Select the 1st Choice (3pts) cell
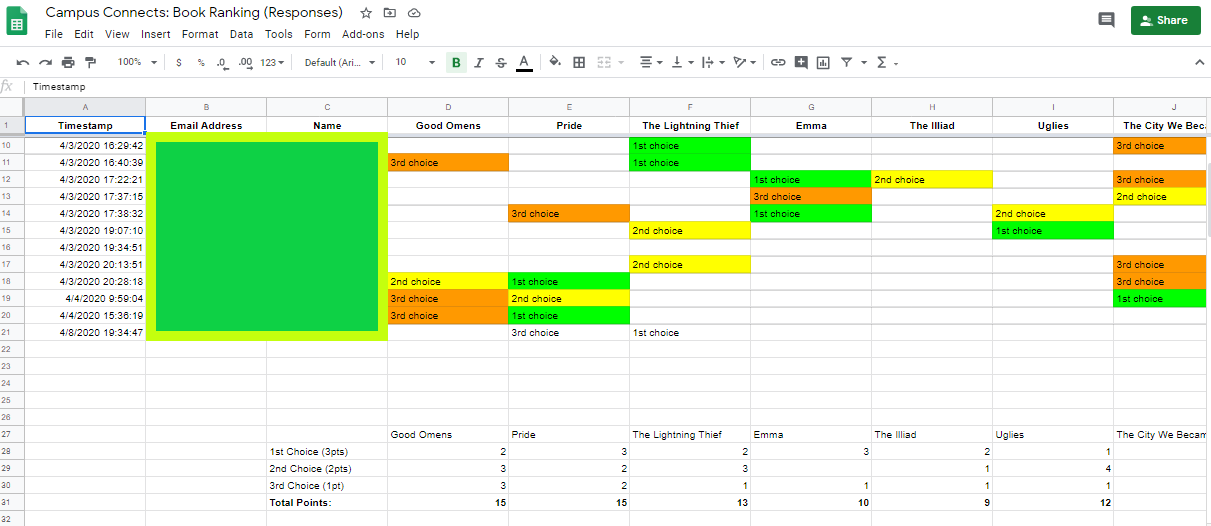This screenshot has width=1211, height=526. (327, 452)
